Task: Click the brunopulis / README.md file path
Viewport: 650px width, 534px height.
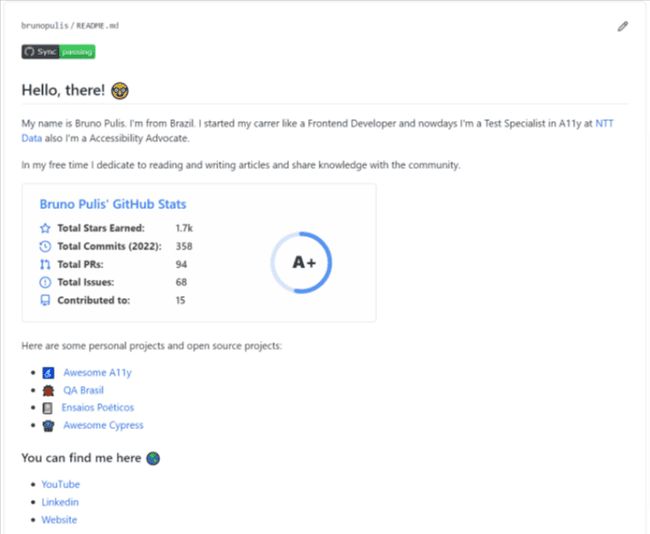Action: click(x=70, y=26)
